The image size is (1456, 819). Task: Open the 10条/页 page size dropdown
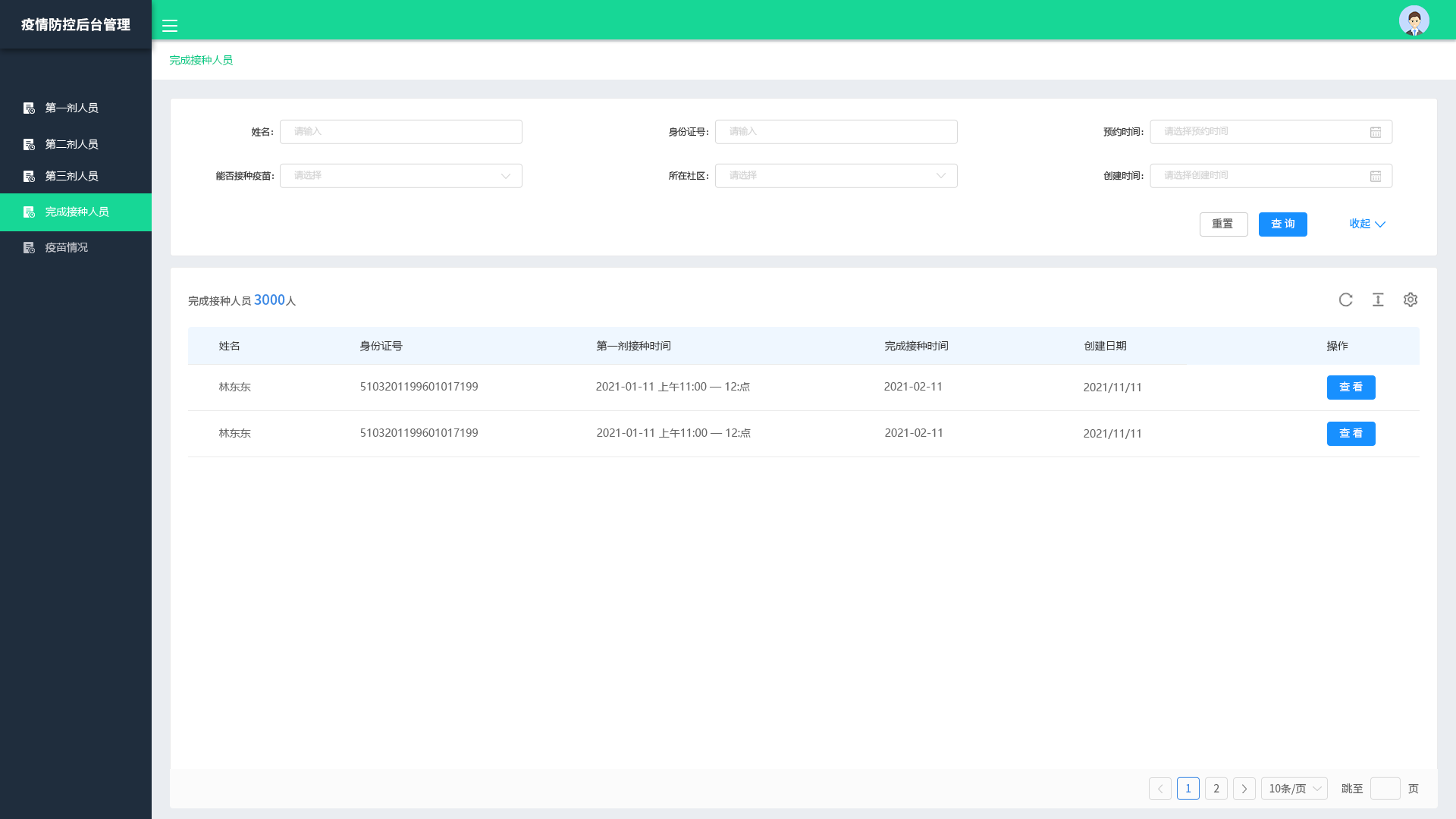(1294, 789)
